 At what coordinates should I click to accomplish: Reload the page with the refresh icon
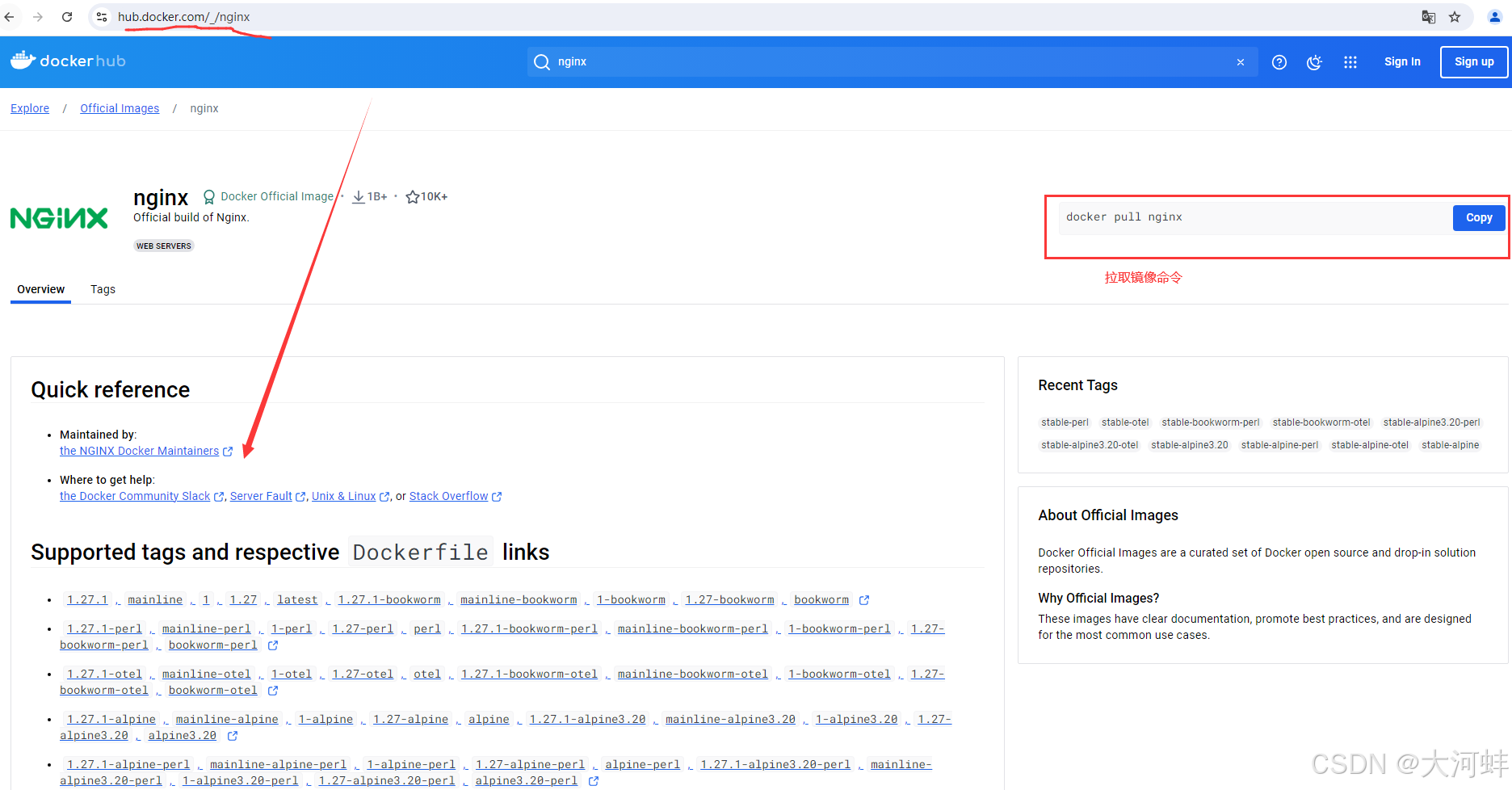[x=67, y=16]
